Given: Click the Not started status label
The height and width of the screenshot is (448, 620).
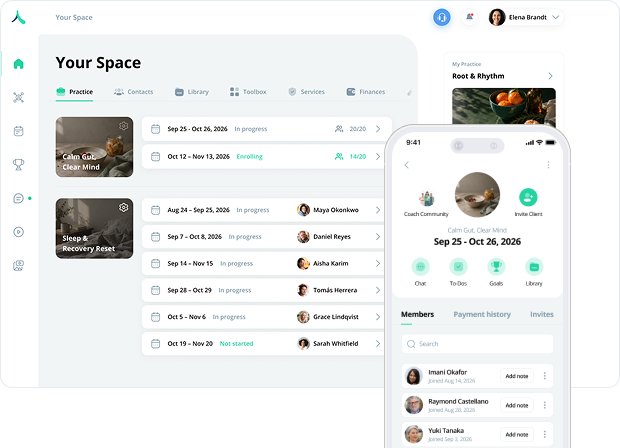Looking at the screenshot, I should [236, 344].
